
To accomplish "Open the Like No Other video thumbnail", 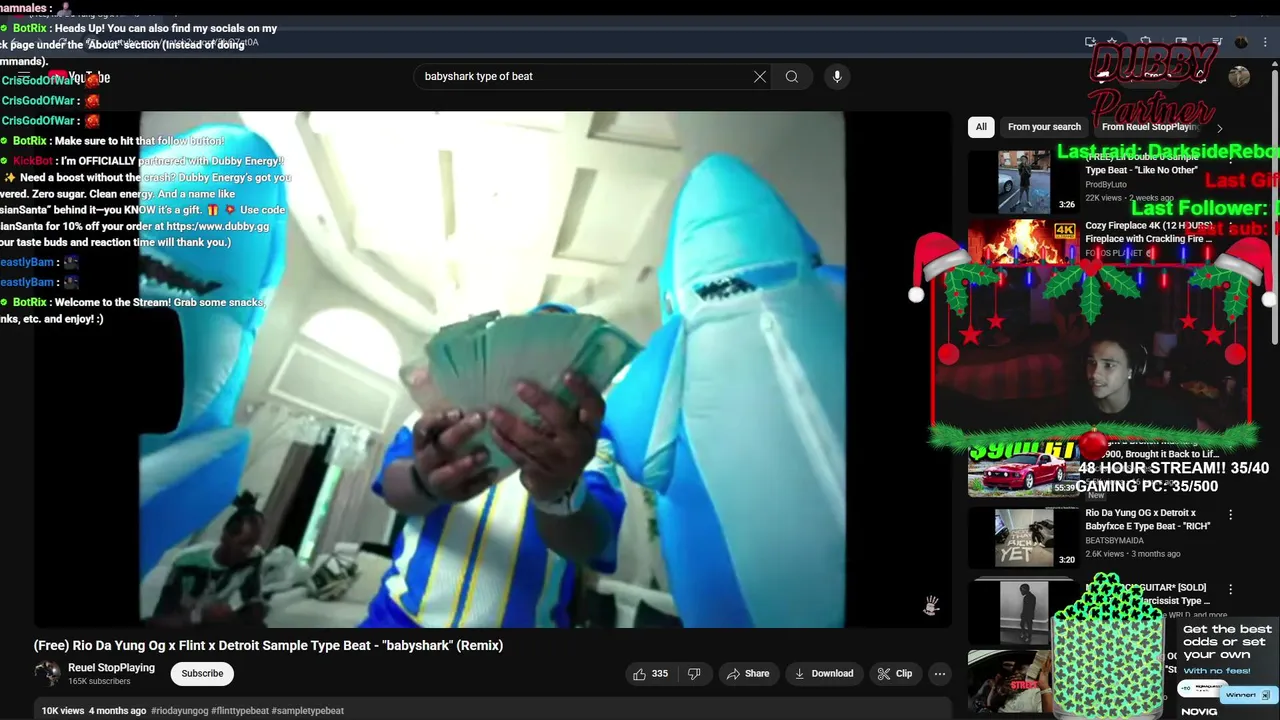I will 1024,182.
